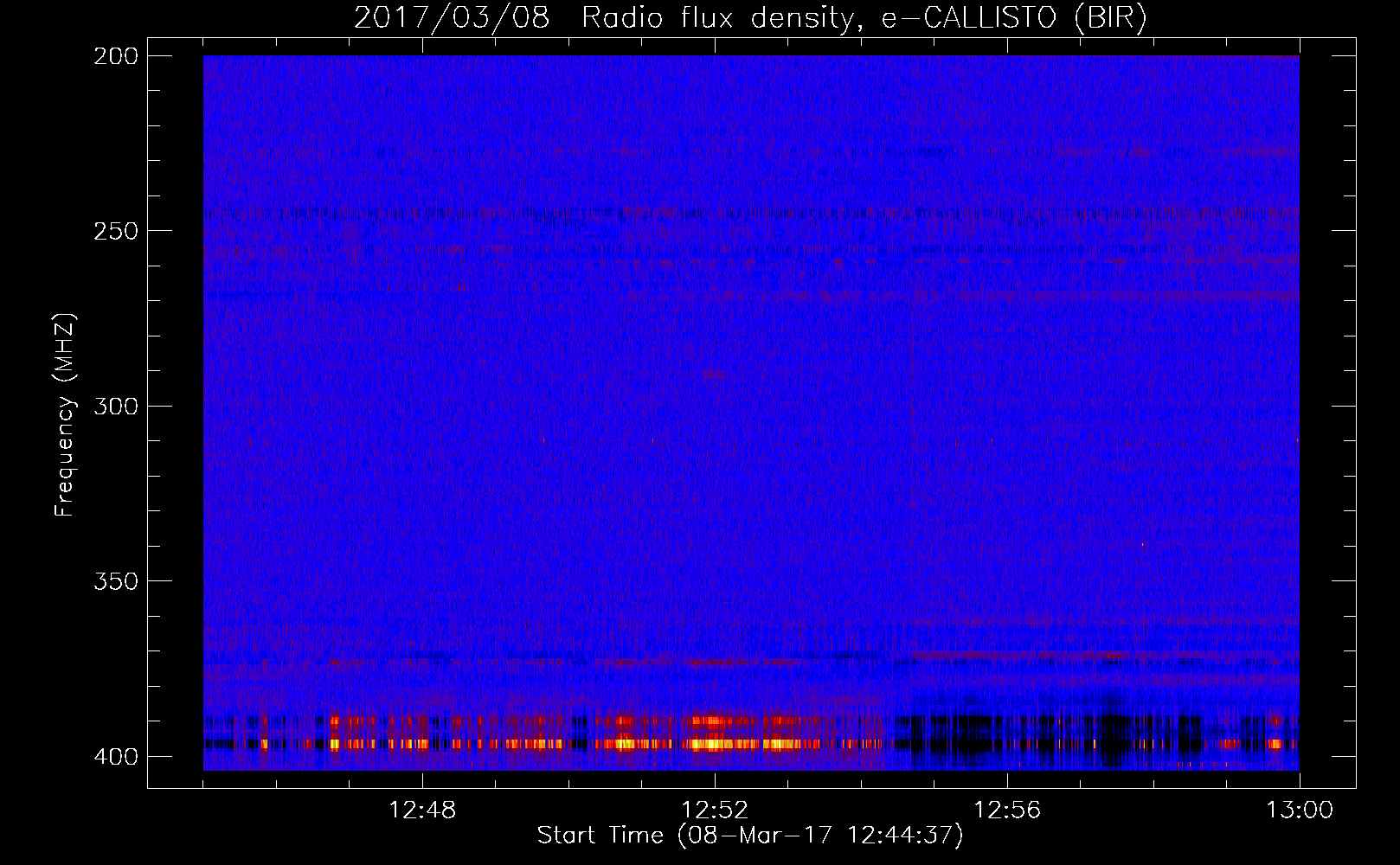Select the 200 frequency tick label
This screenshot has width=1400, height=865.
point(115,56)
